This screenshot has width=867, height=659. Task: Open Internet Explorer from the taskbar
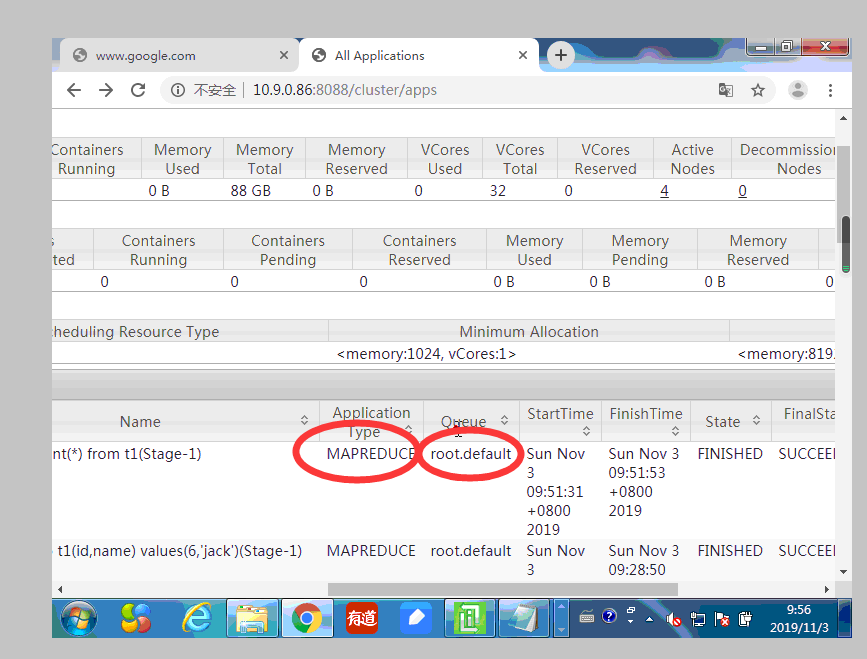click(197, 619)
